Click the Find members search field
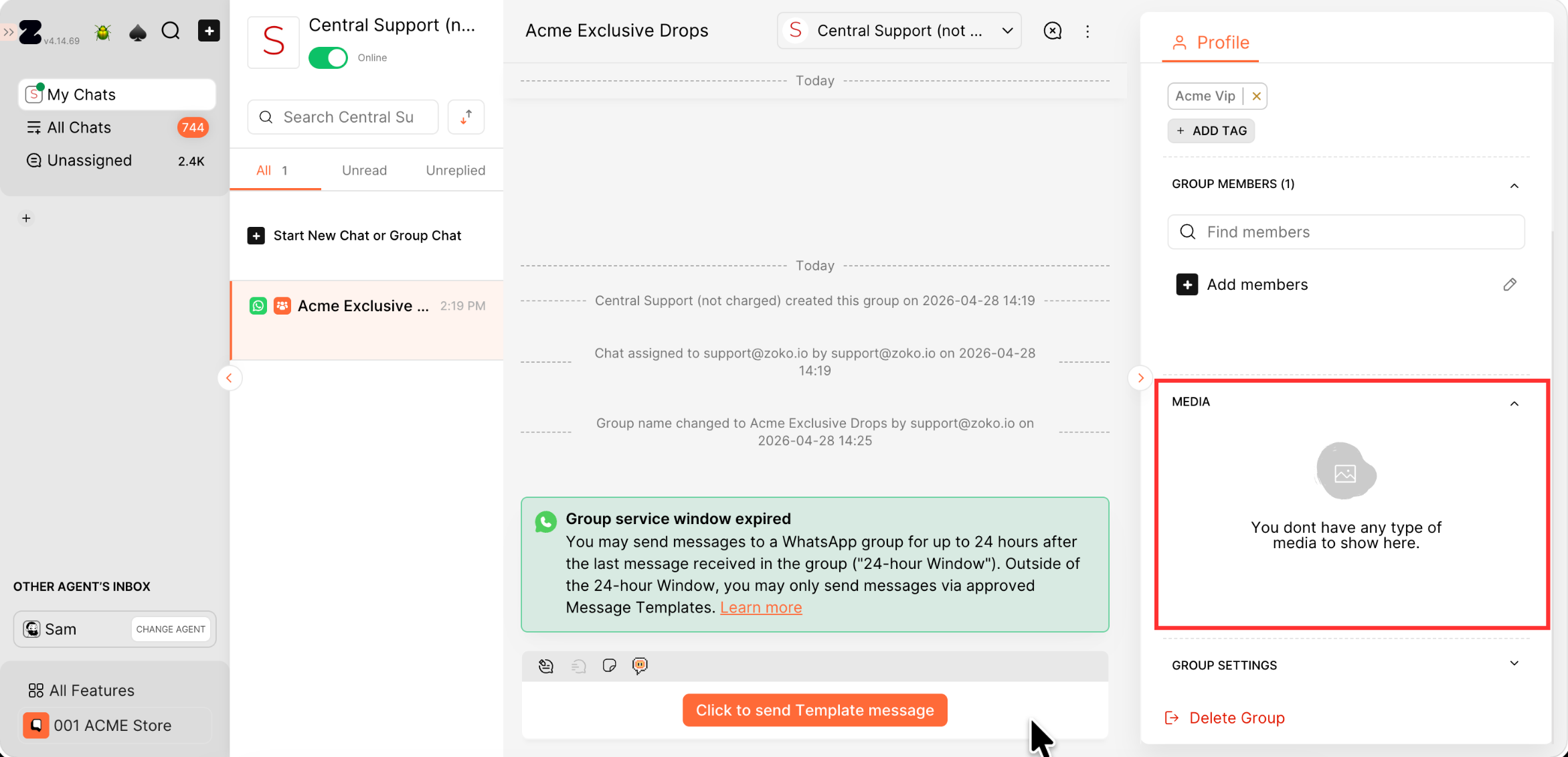The image size is (1568, 757). pos(1346,232)
